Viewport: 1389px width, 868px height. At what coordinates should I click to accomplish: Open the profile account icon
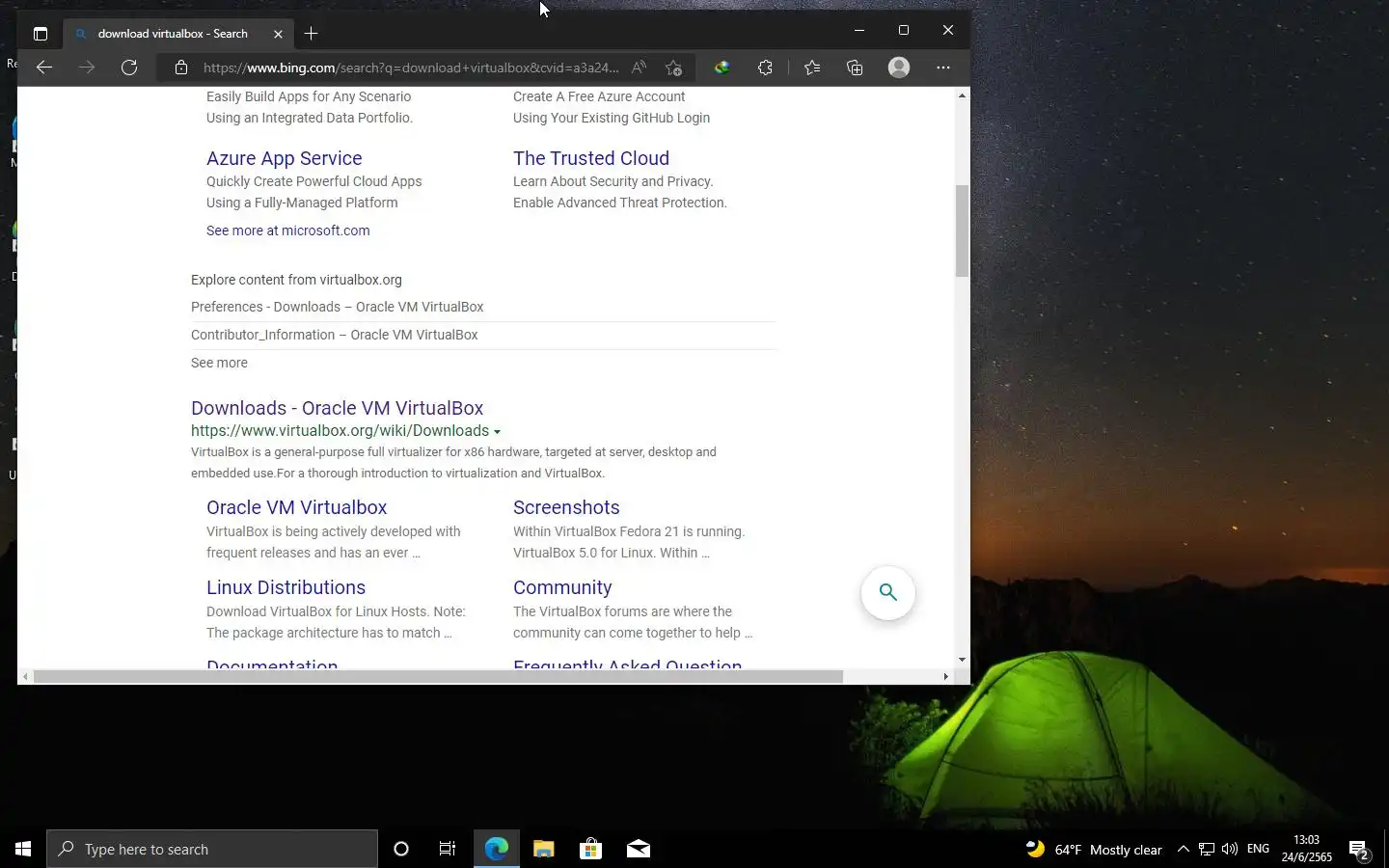tap(899, 68)
